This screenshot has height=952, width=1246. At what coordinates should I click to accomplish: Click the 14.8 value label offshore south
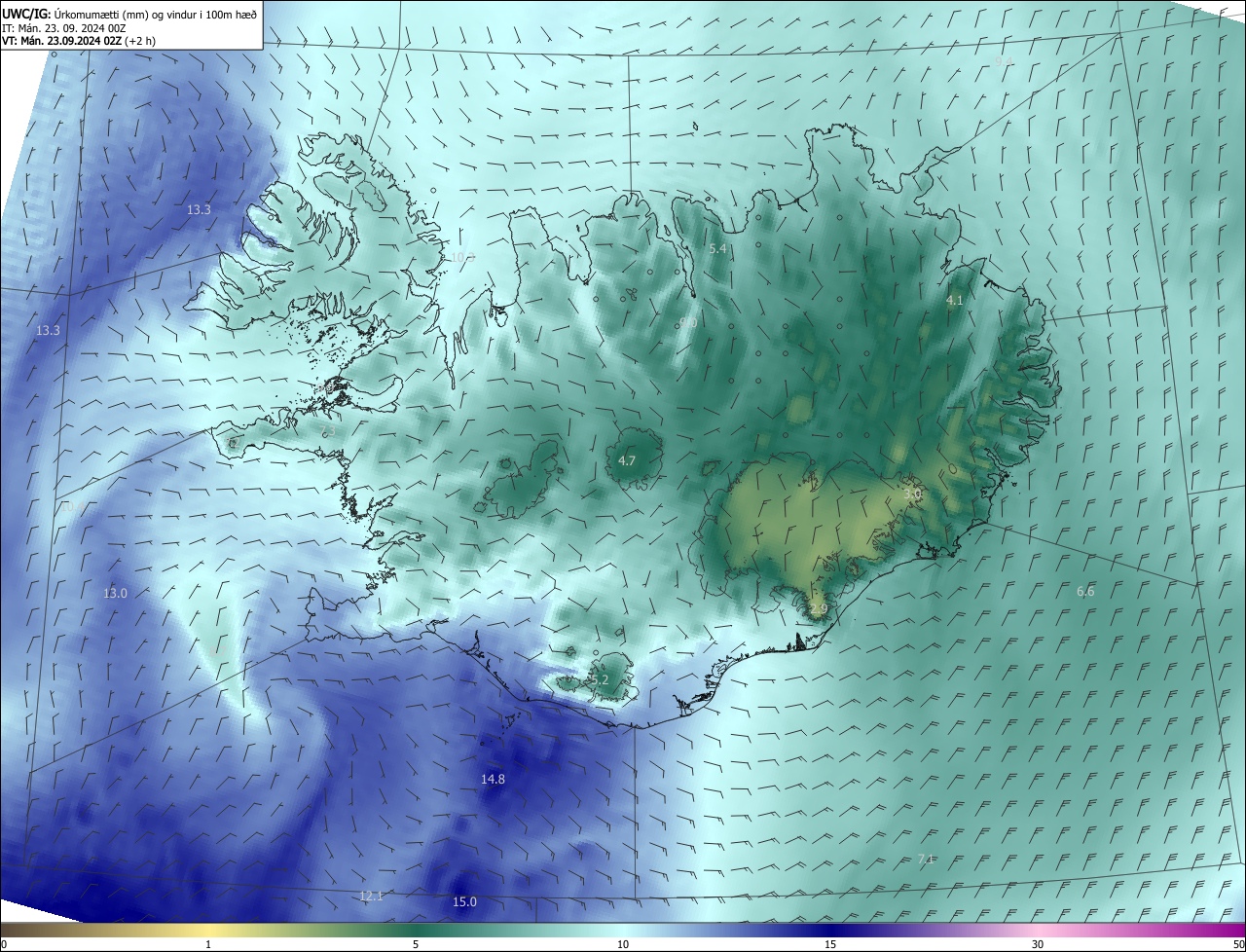[x=494, y=779]
